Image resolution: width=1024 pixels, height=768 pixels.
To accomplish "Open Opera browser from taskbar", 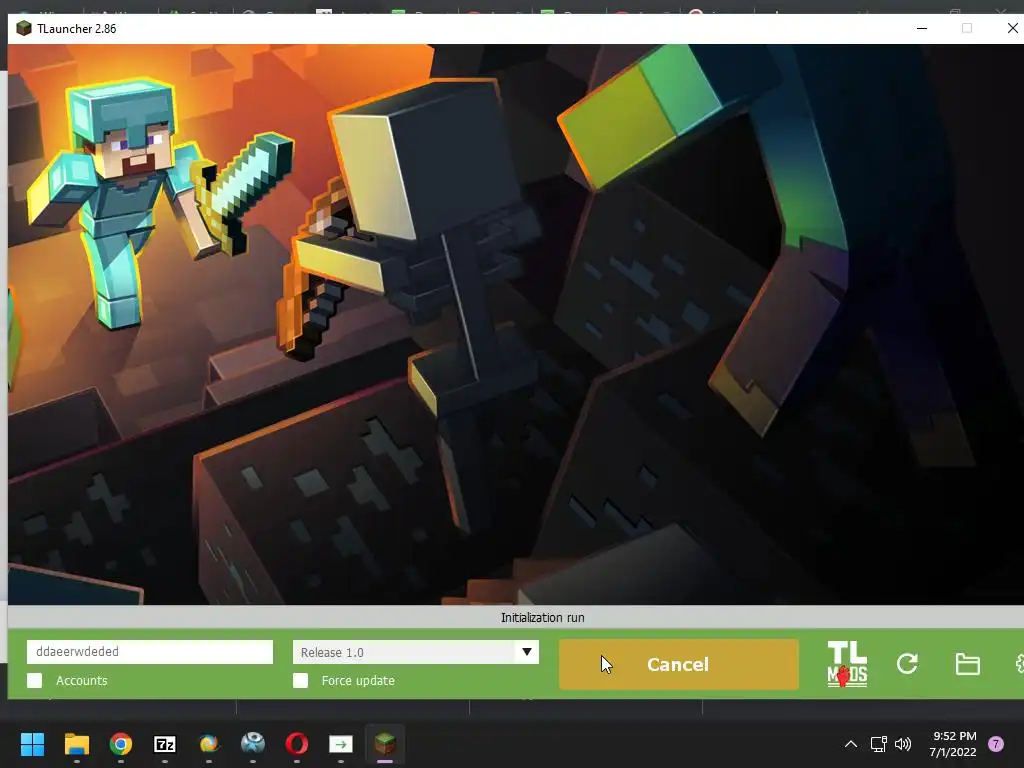I will (x=296, y=744).
